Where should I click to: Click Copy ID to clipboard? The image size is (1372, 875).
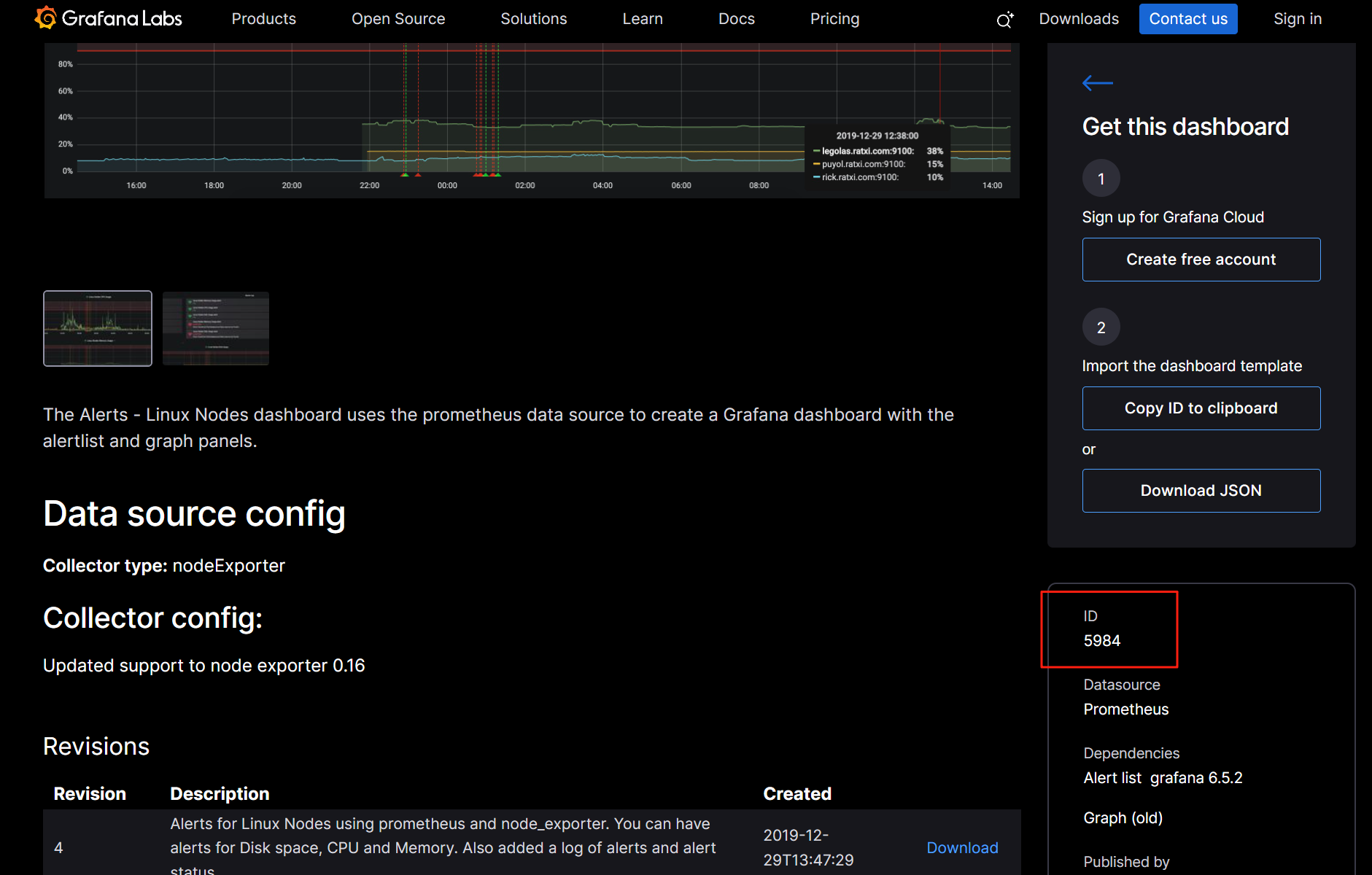tap(1201, 408)
